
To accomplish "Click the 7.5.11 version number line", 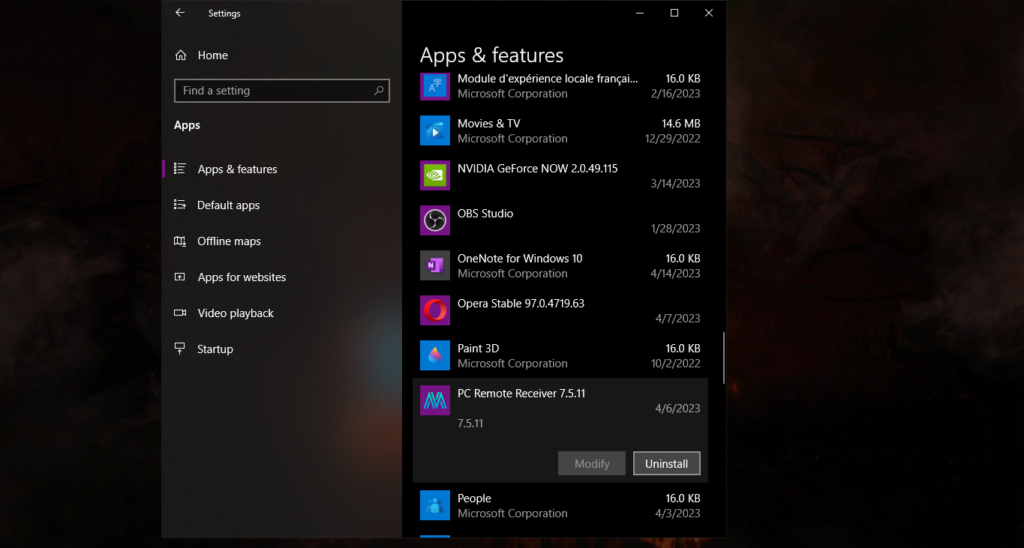I will (470, 423).
